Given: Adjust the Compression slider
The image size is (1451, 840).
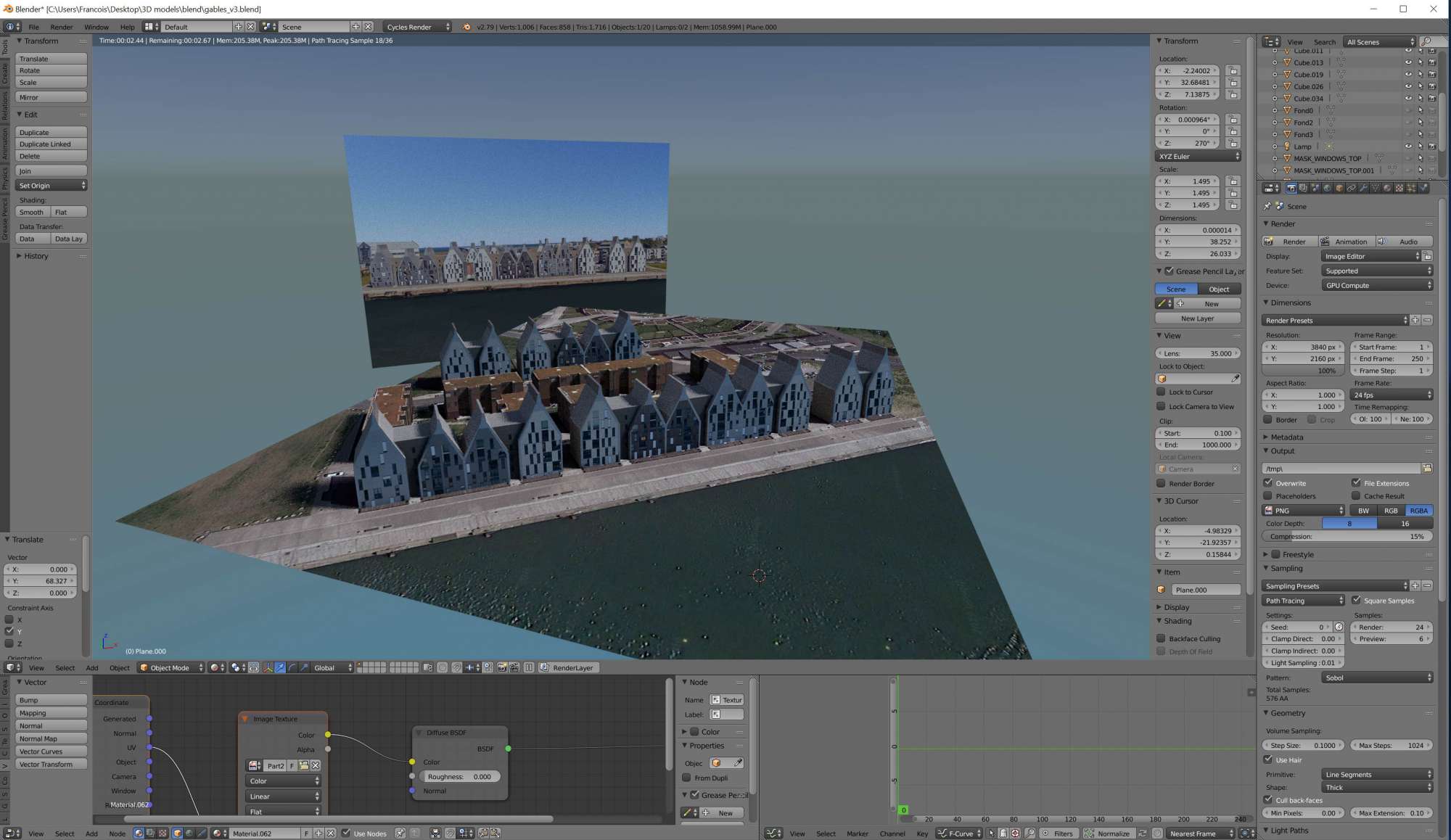Looking at the screenshot, I should (1347, 537).
